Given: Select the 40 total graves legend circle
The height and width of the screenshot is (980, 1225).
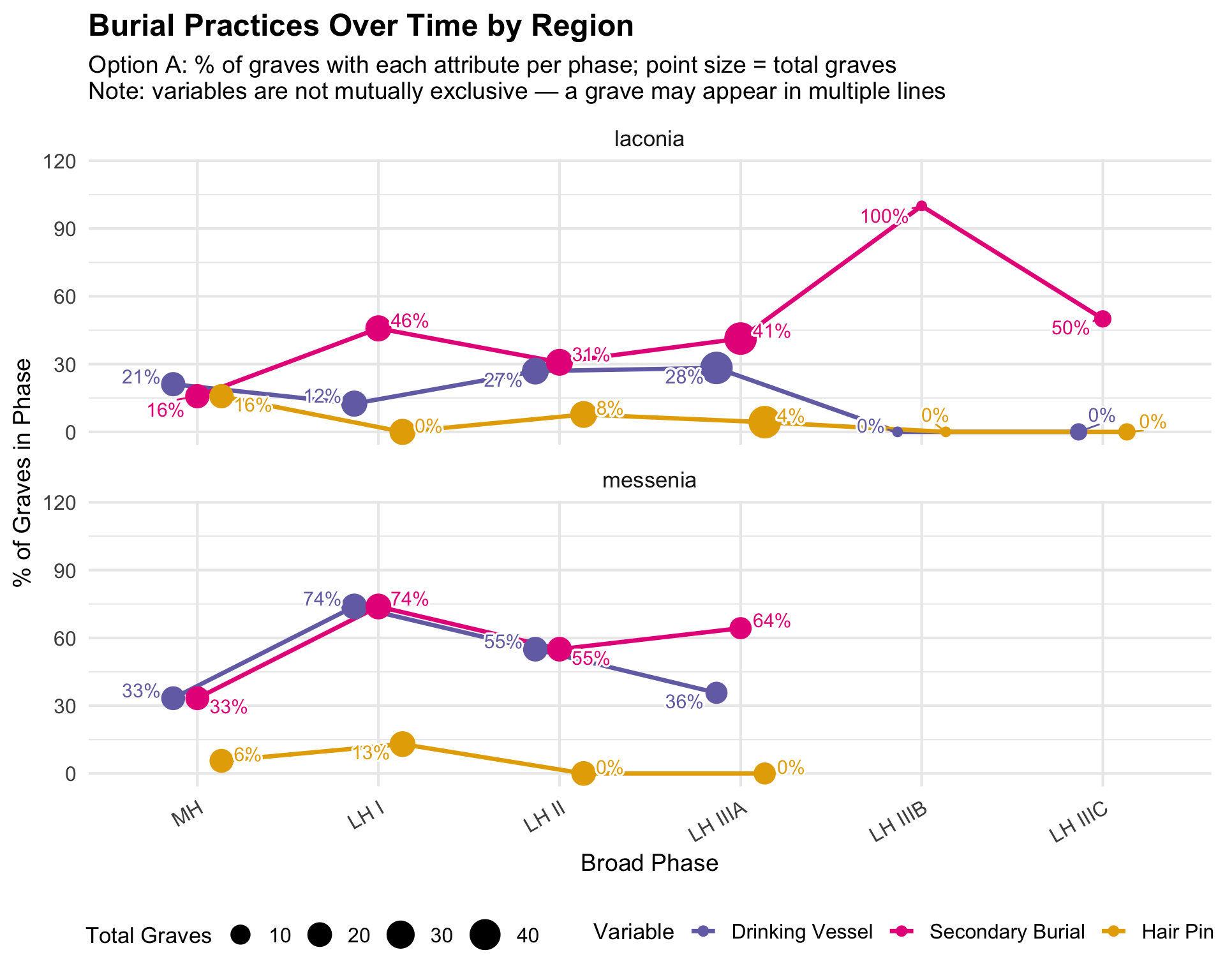Looking at the screenshot, I should tap(485, 935).
